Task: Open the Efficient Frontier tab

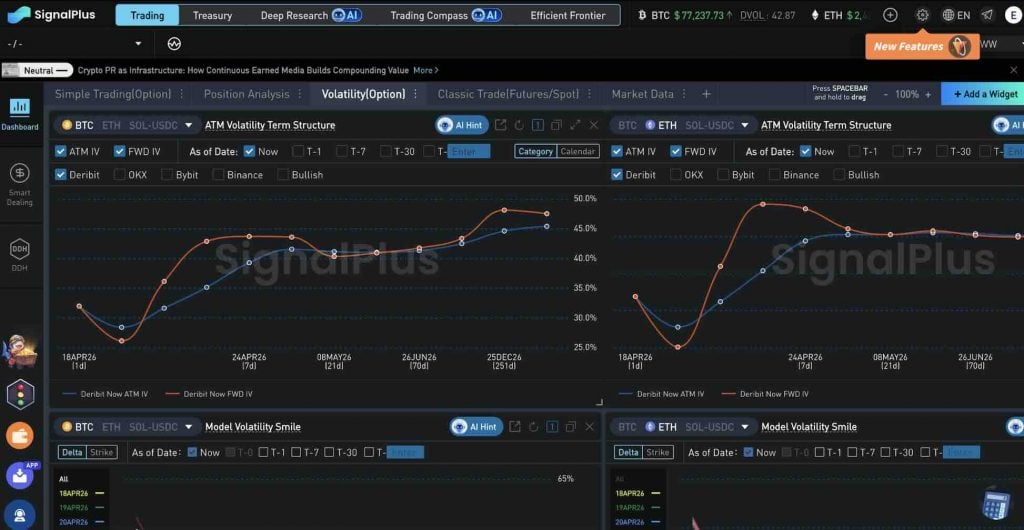Action: [x=568, y=15]
